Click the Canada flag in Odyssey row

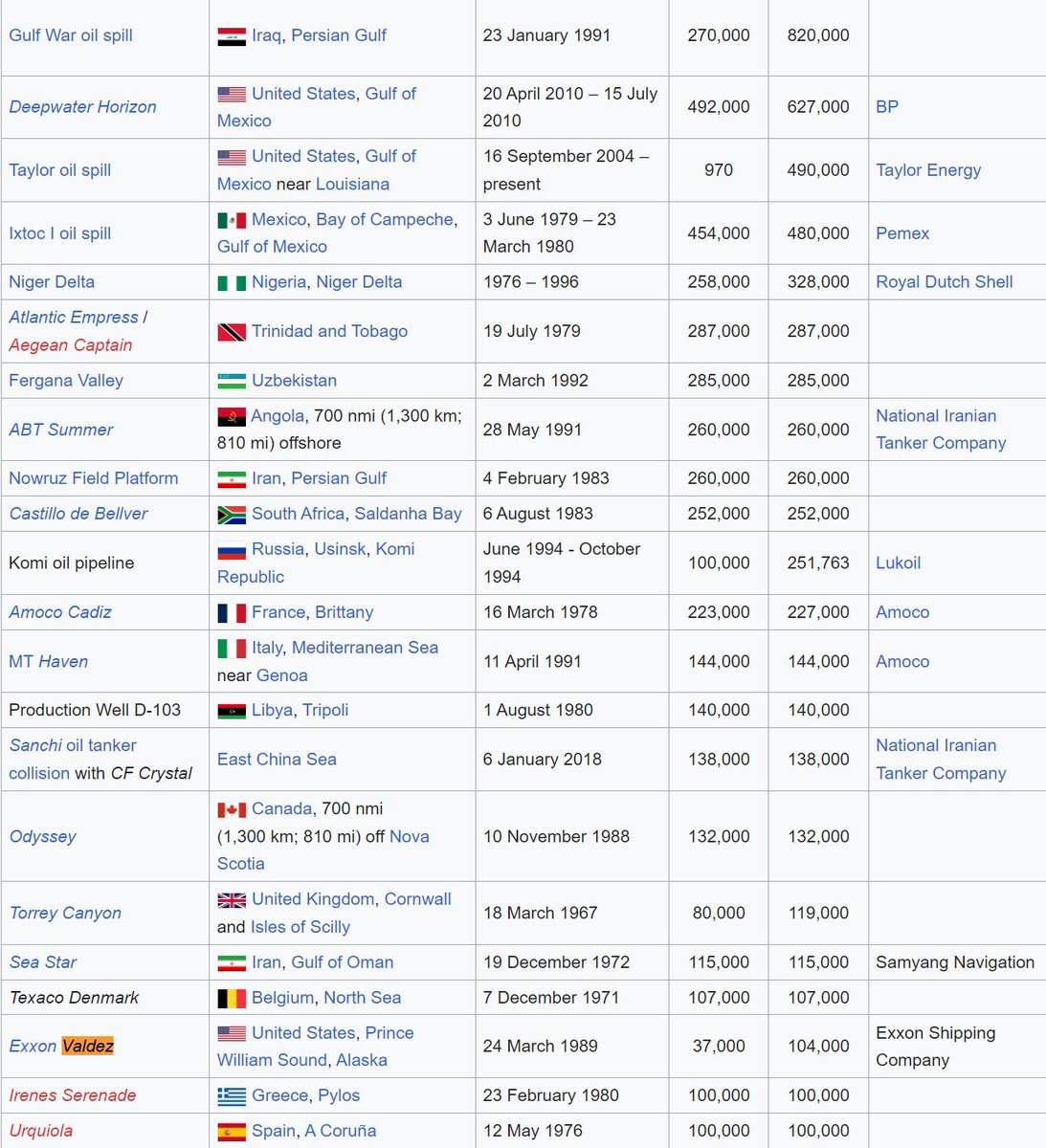[230, 808]
